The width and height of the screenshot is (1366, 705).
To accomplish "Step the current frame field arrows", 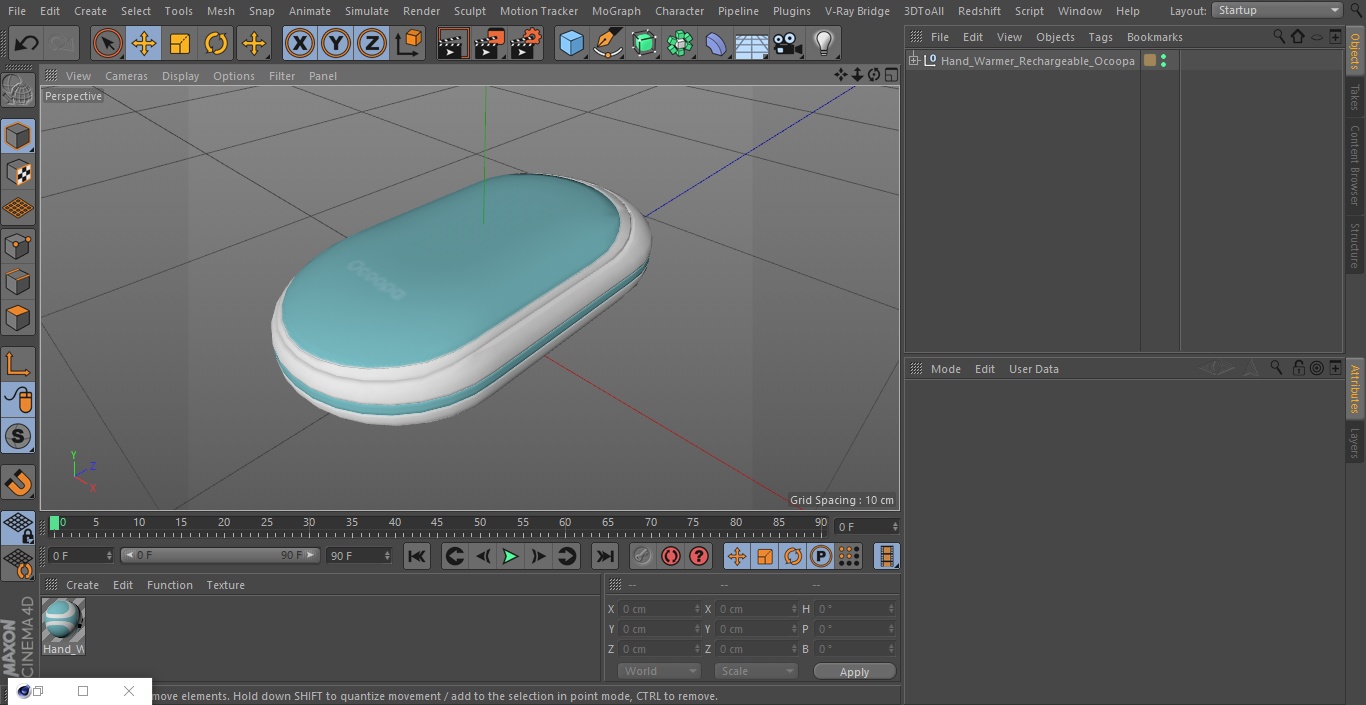I will (x=895, y=526).
